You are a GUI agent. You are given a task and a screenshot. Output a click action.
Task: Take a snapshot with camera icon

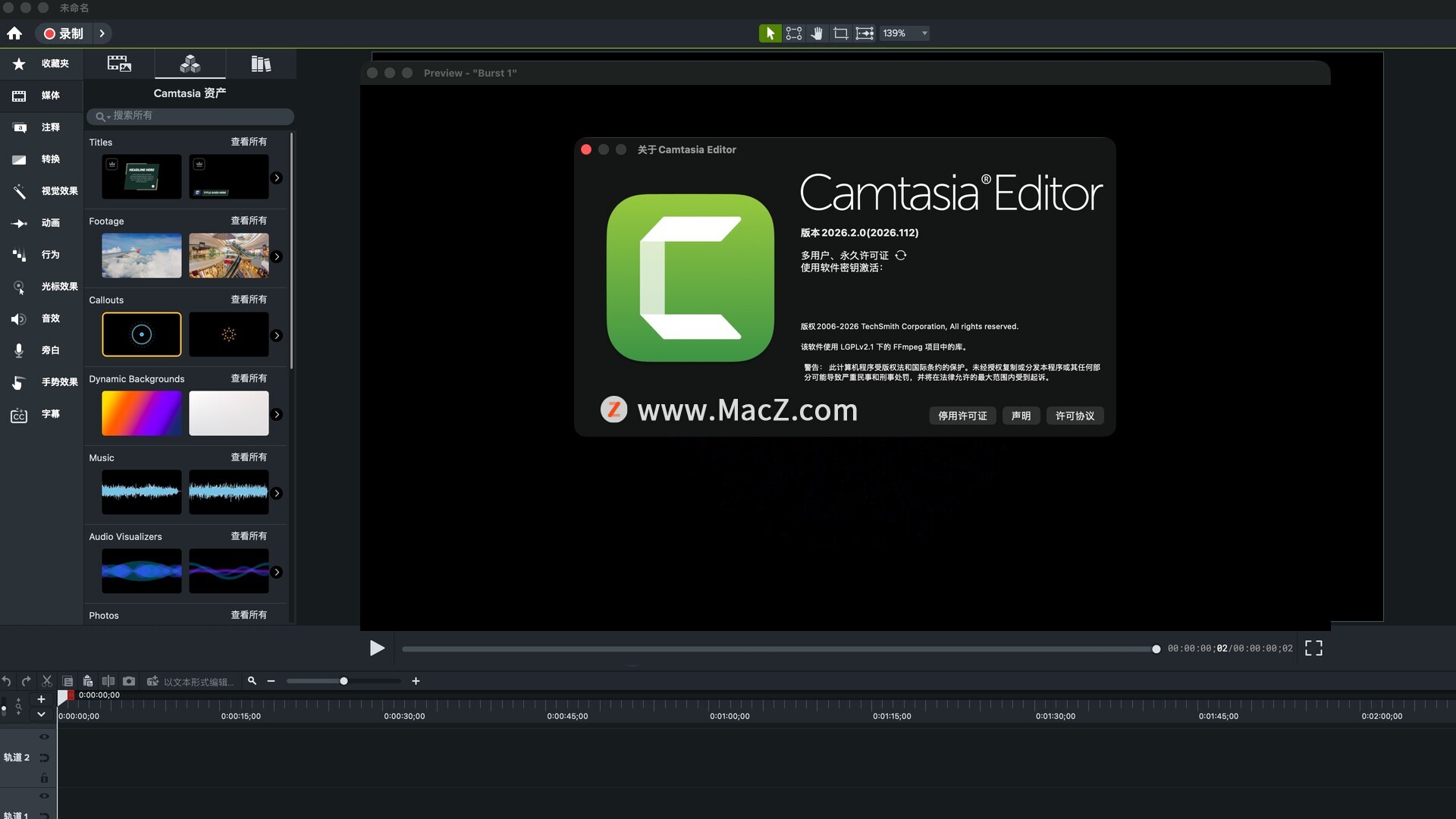pos(129,681)
